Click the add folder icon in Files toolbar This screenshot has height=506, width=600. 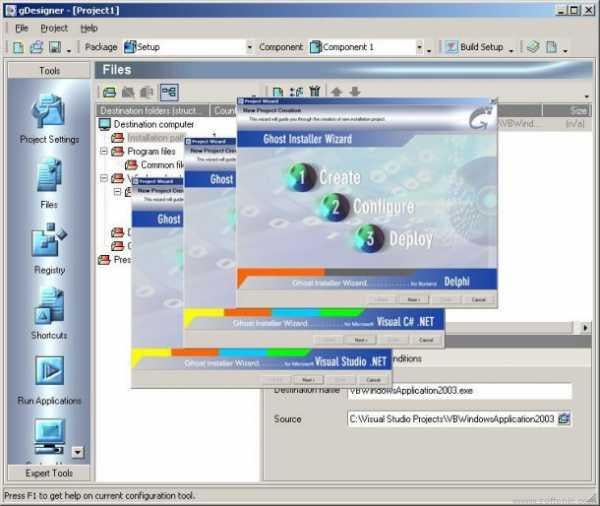coord(109,92)
